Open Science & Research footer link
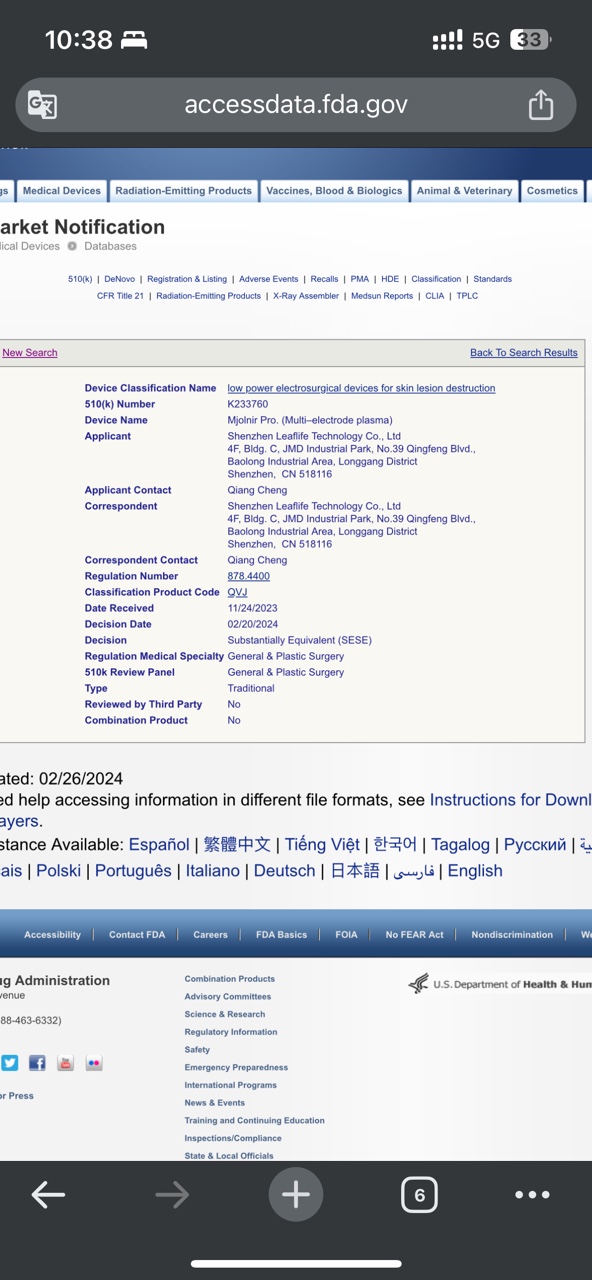The height and width of the screenshot is (1280, 592). click(x=224, y=1014)
